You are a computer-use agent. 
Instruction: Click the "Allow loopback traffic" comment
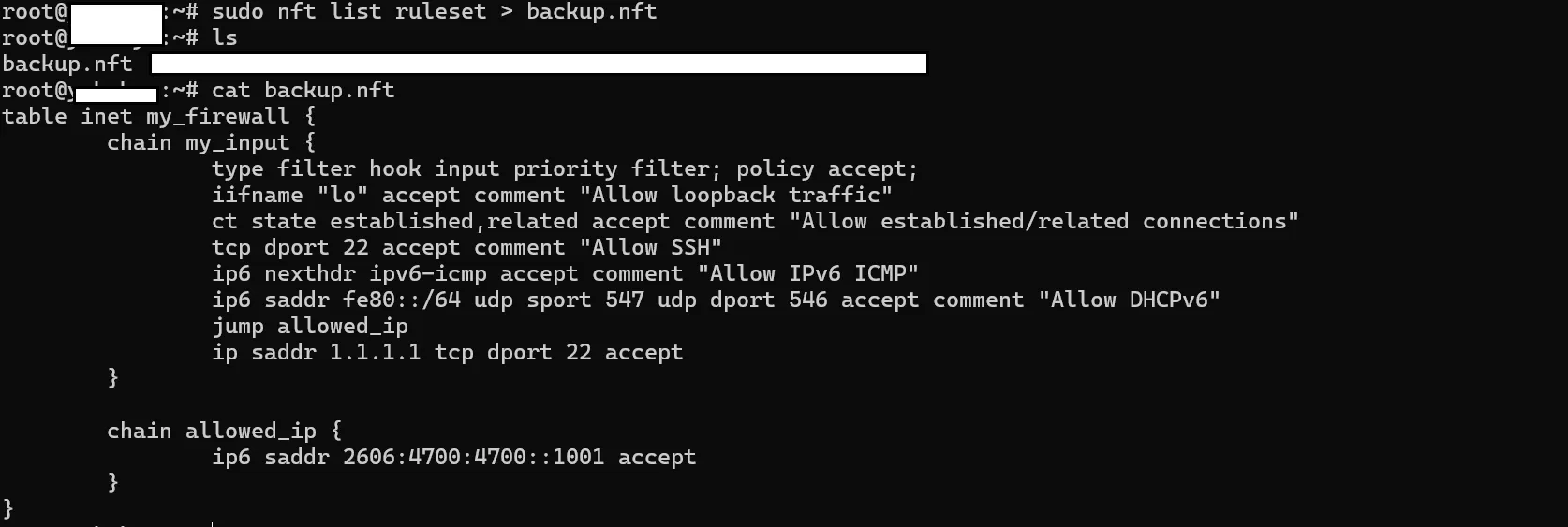coord(735,195)
